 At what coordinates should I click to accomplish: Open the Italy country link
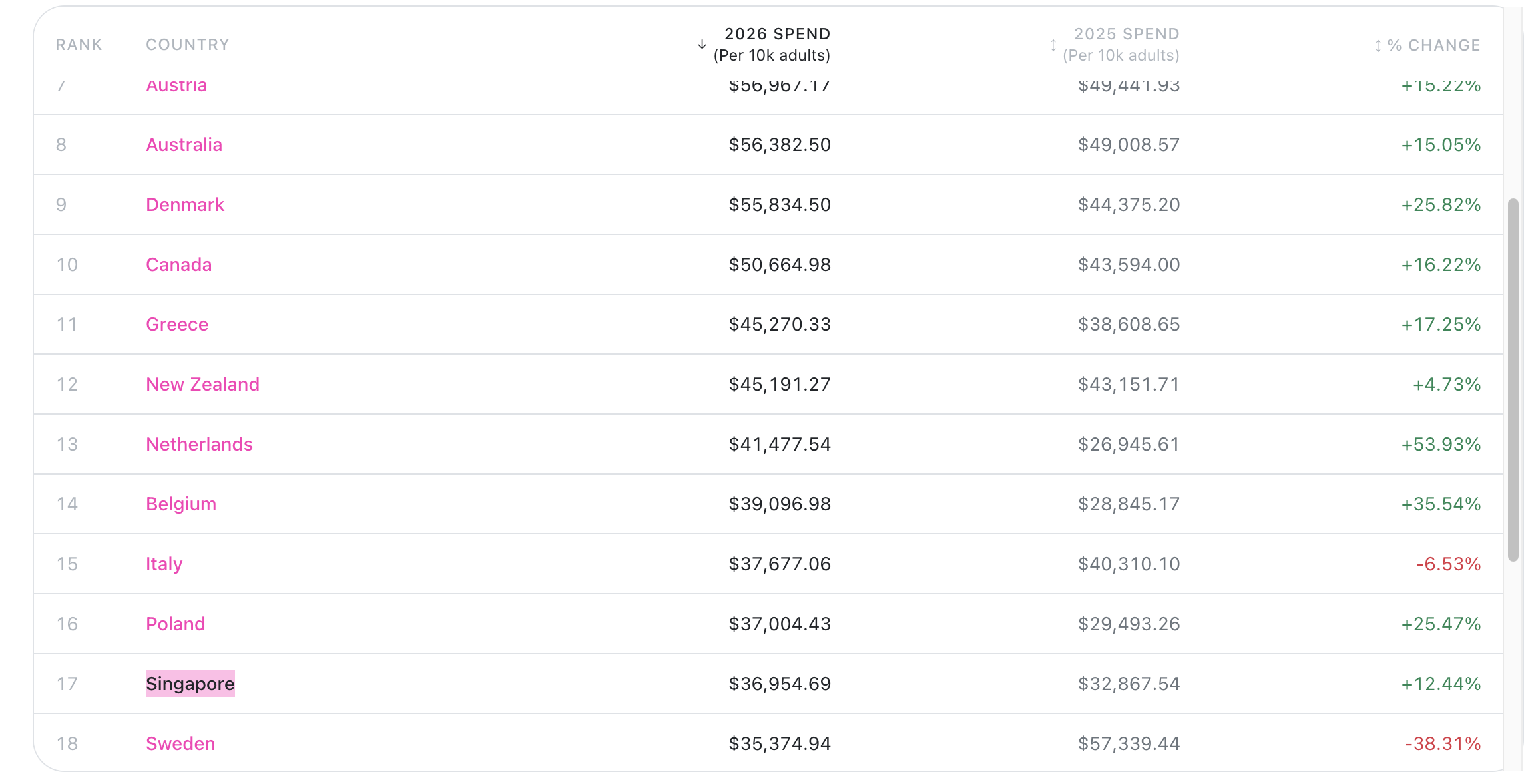click(164, 564)
